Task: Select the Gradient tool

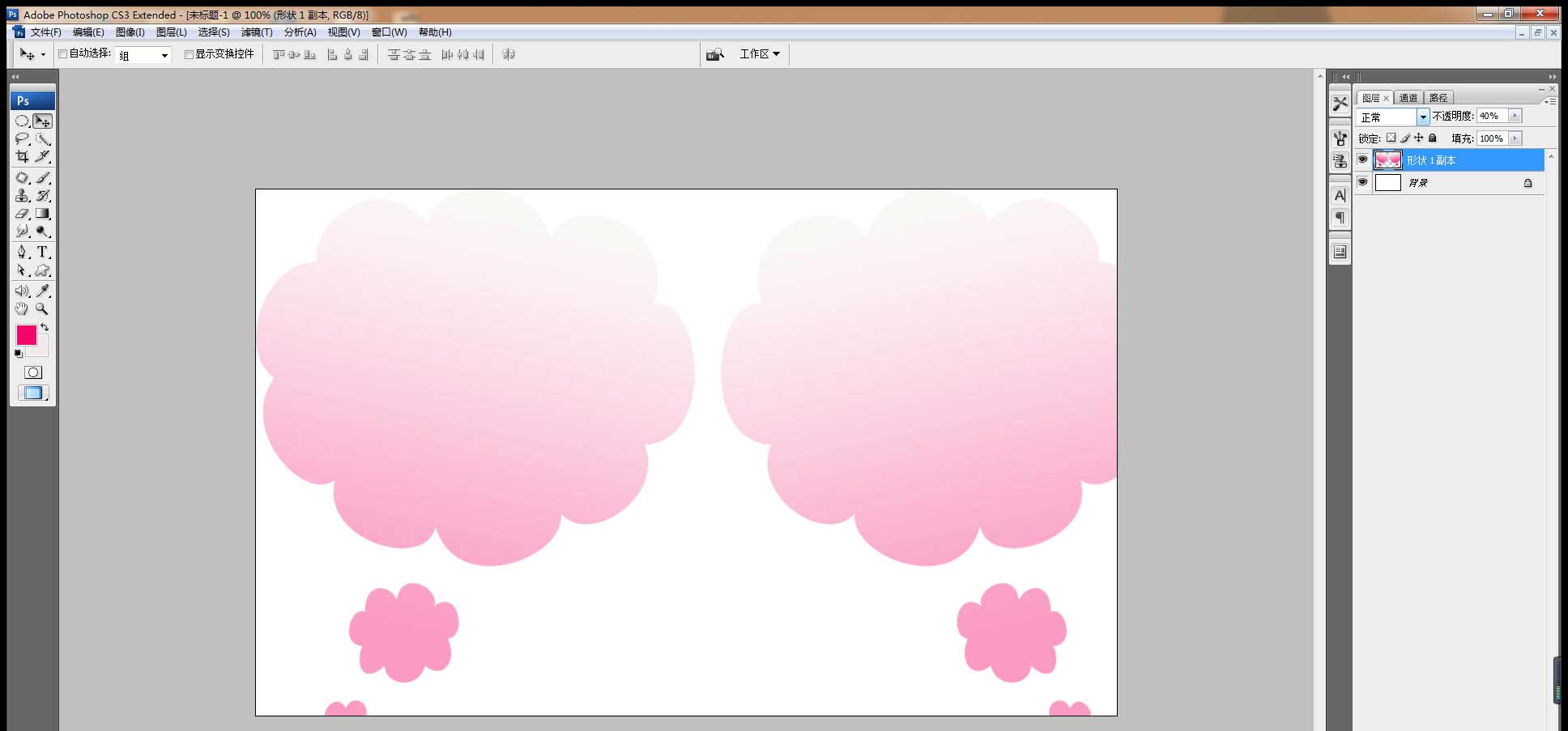Action: coord(43,214)
